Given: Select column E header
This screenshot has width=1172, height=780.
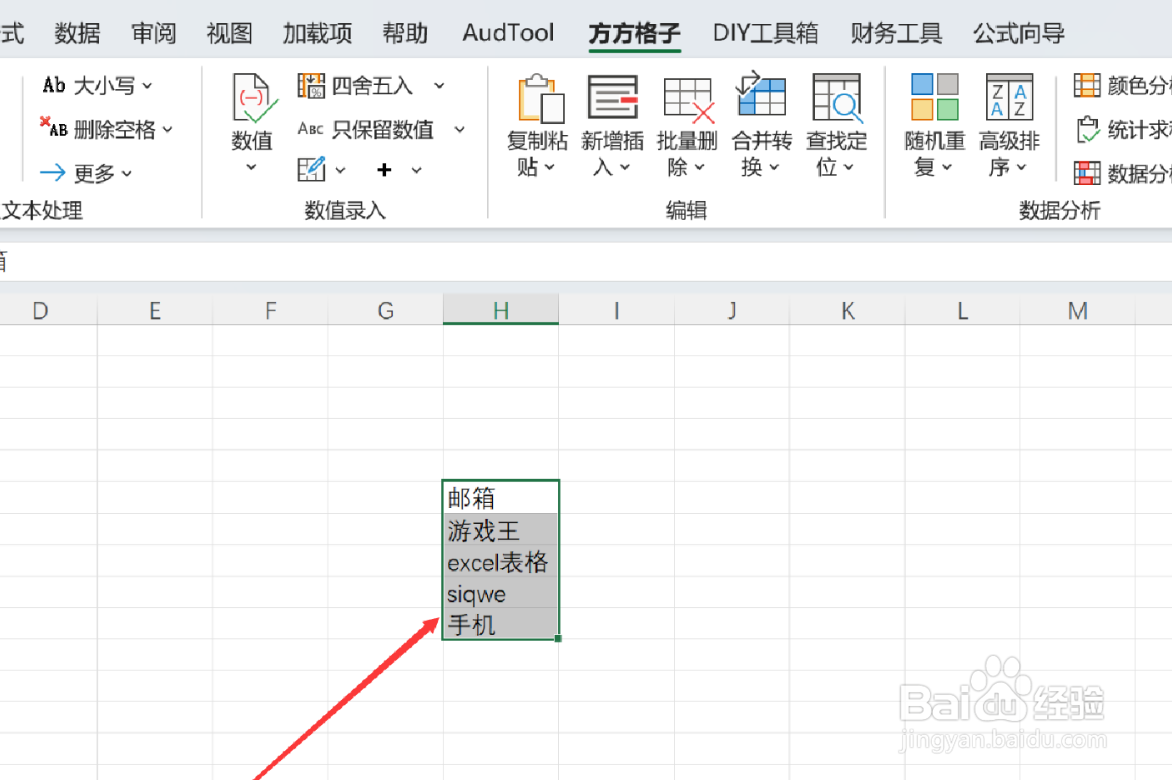Looking at the screenshot, I should (155, 309).
